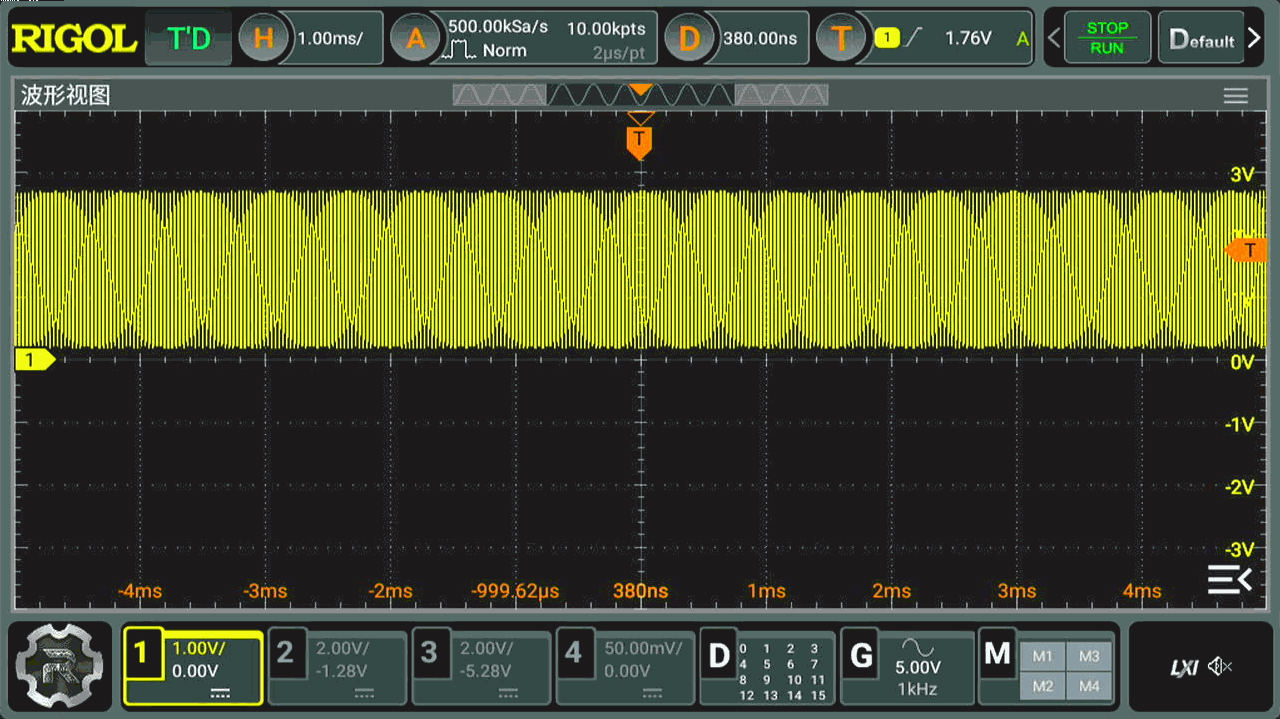
Task: Toggle the muted speaker sound icon
Action: tap(1220, 667)
